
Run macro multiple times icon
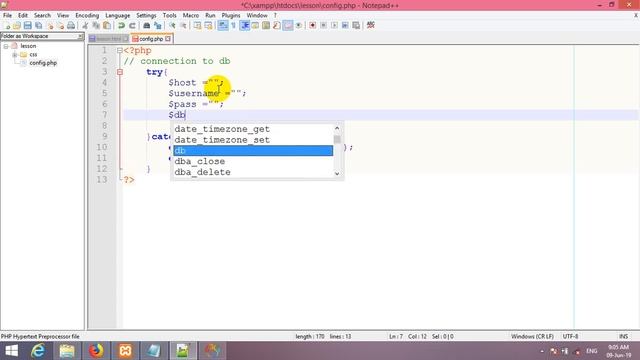point(345,25)
